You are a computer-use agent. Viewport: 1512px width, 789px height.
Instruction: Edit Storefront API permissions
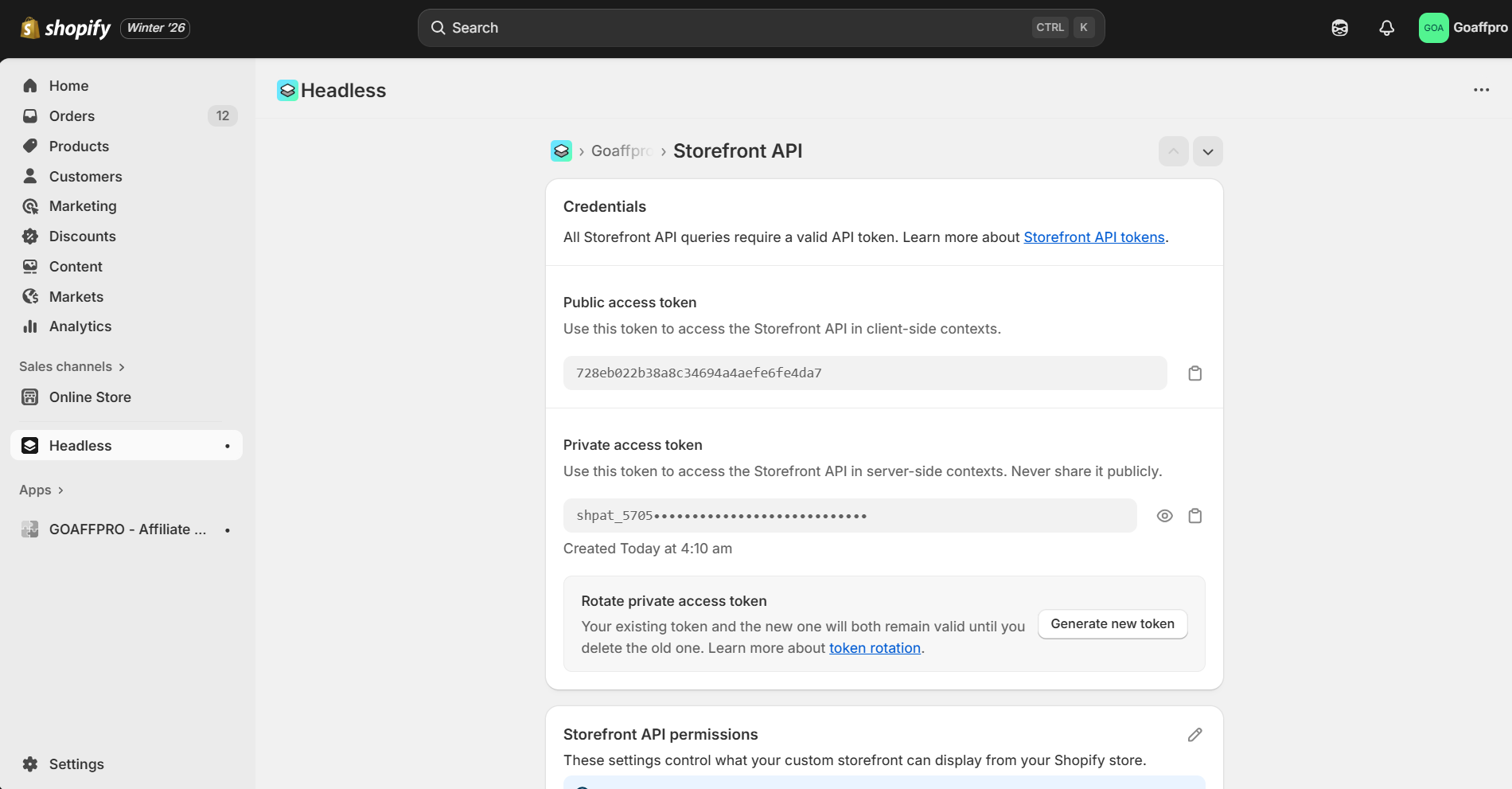[1194, 735]
